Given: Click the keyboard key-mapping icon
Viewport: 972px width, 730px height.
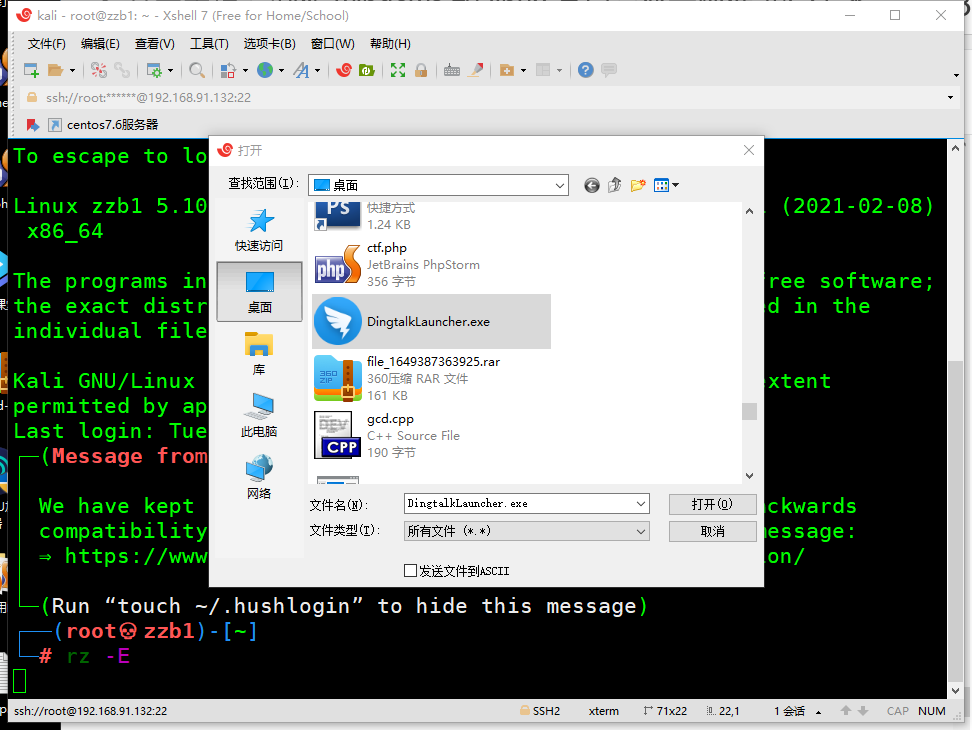Looking at the screenshot, I should 452,71.
